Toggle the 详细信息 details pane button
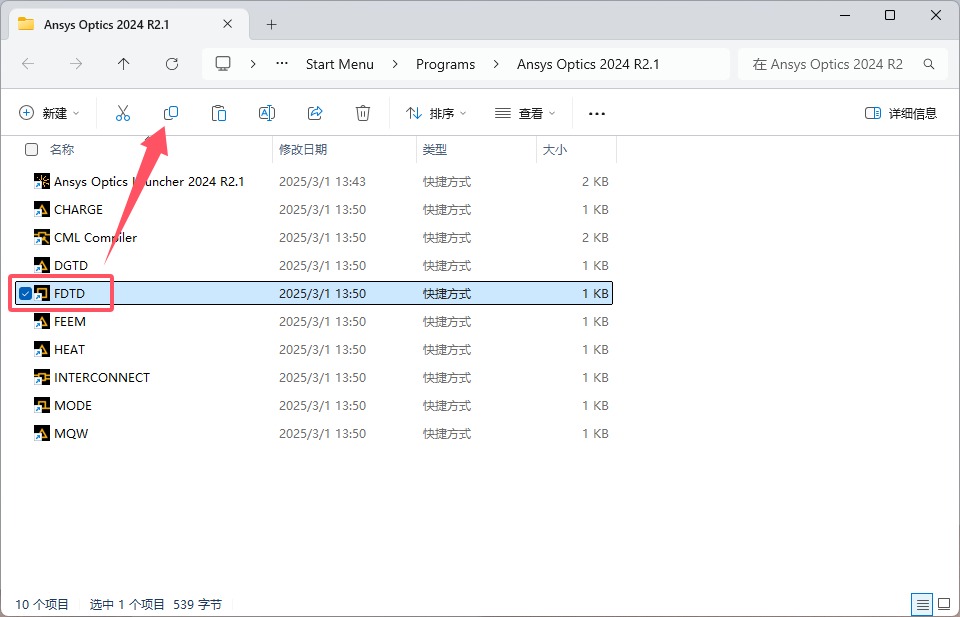The width and height of the screenshot is (960, 617). point(900,113)
